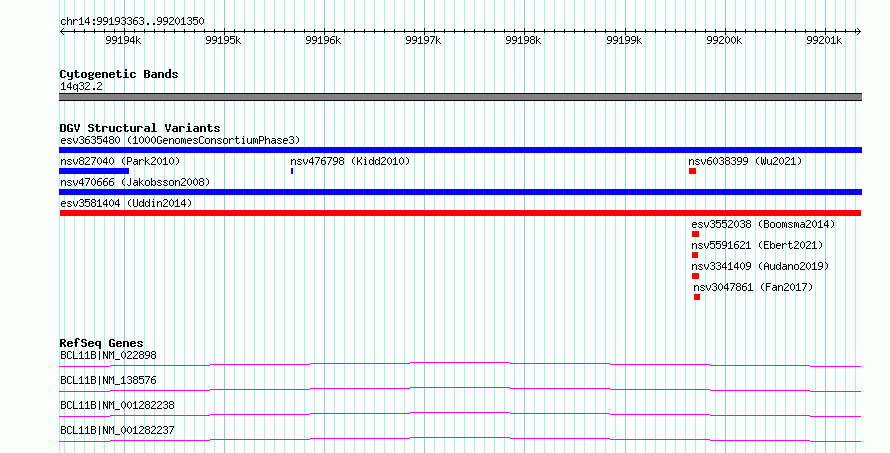Click the magenta line of BCL11B|NM_022898

tap(460, 364)
